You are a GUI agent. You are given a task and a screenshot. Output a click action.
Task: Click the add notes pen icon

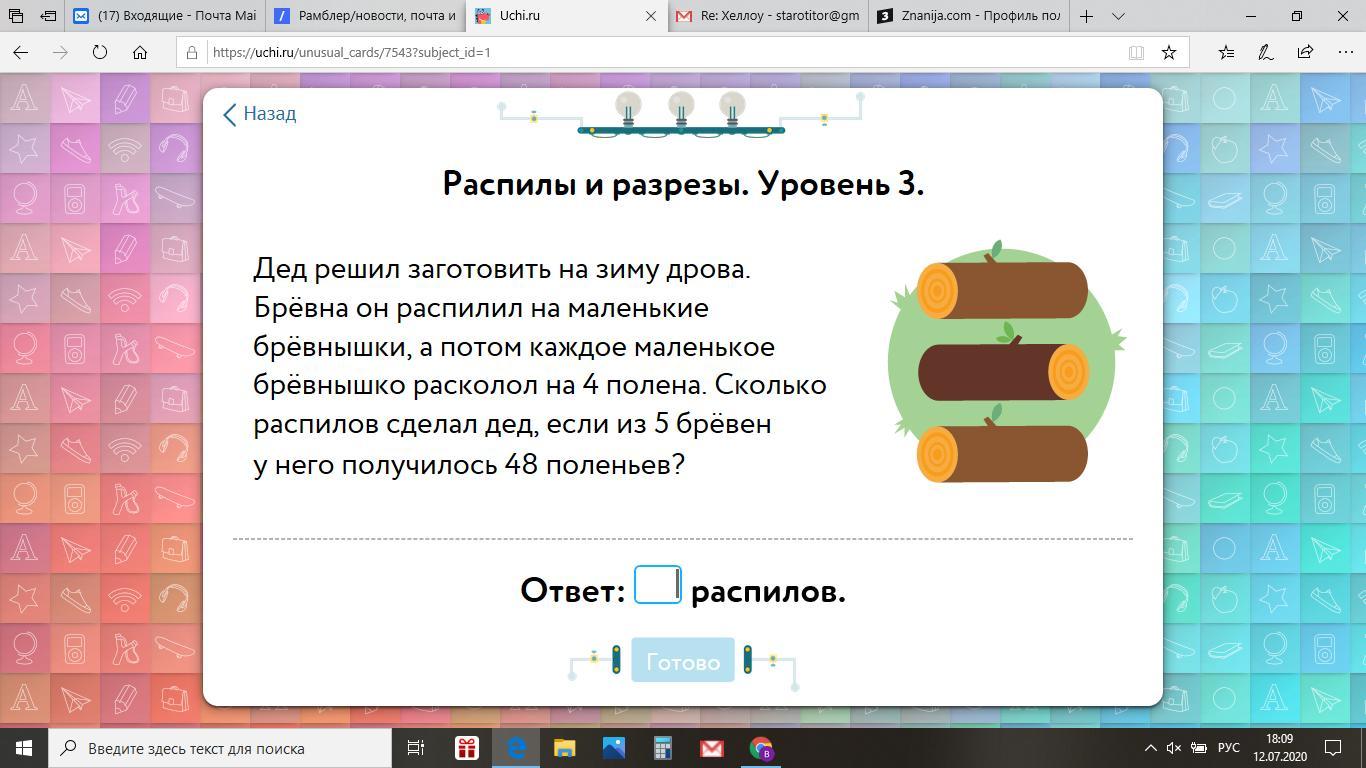click(1265, 52)
